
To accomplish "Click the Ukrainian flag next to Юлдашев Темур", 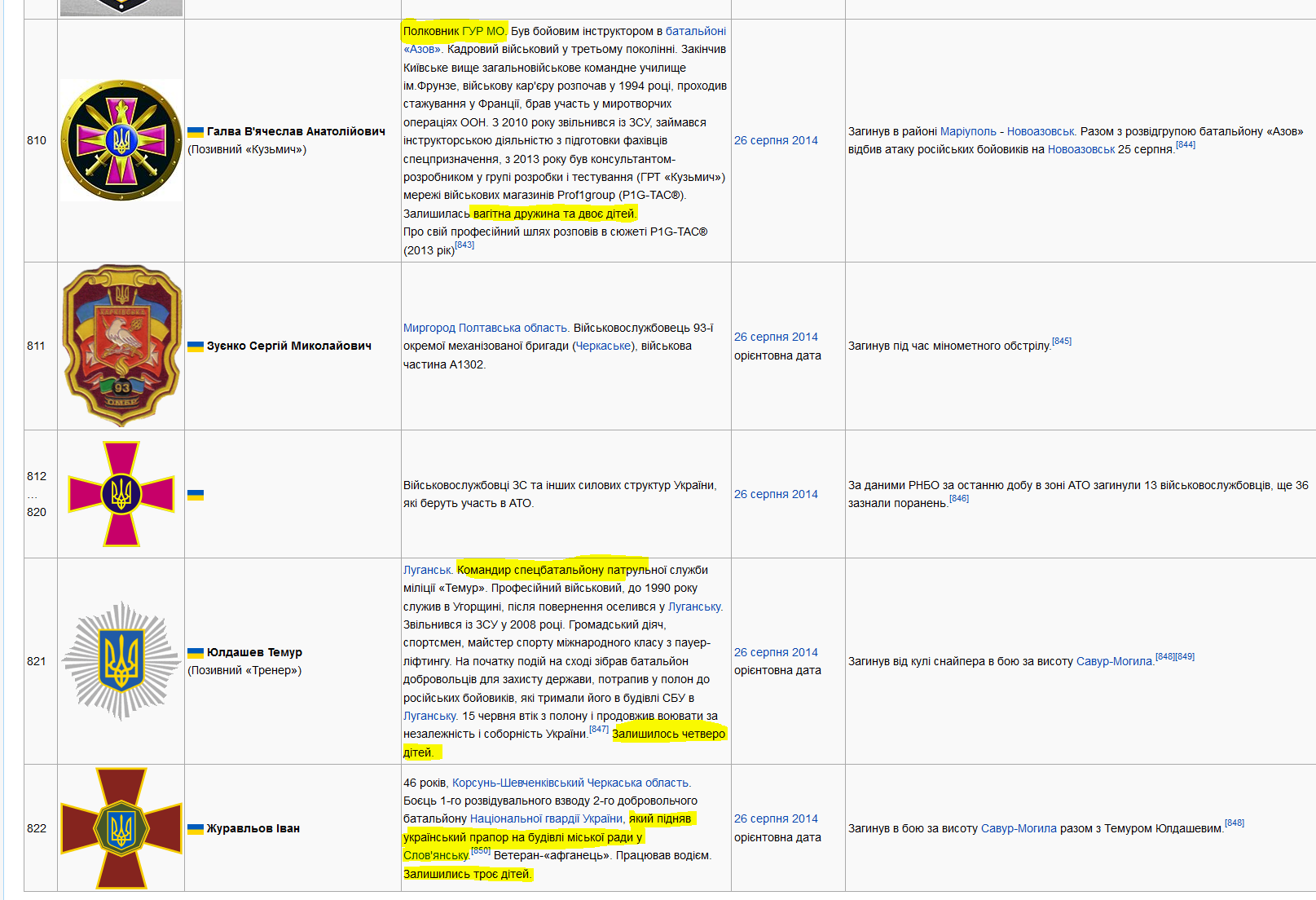I will (196, 653).
